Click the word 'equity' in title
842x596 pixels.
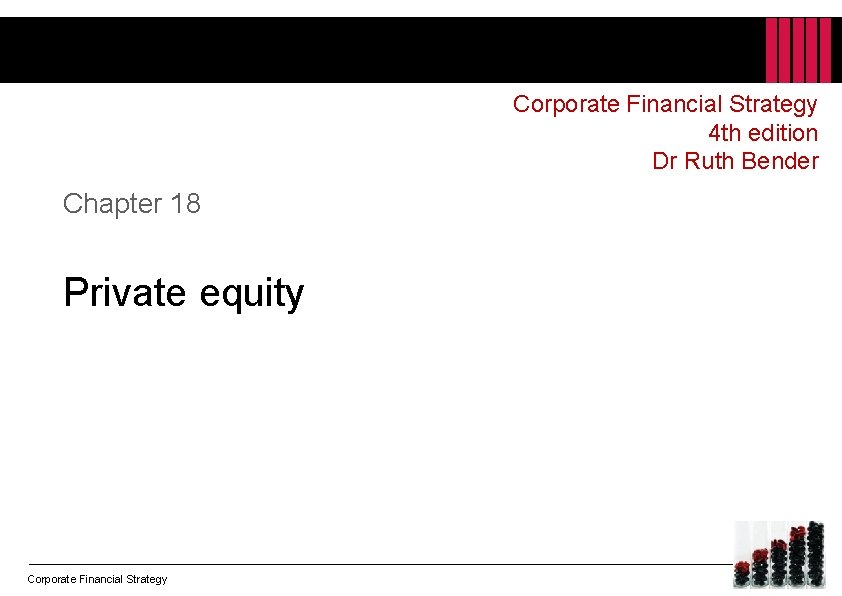coord(252,295)
